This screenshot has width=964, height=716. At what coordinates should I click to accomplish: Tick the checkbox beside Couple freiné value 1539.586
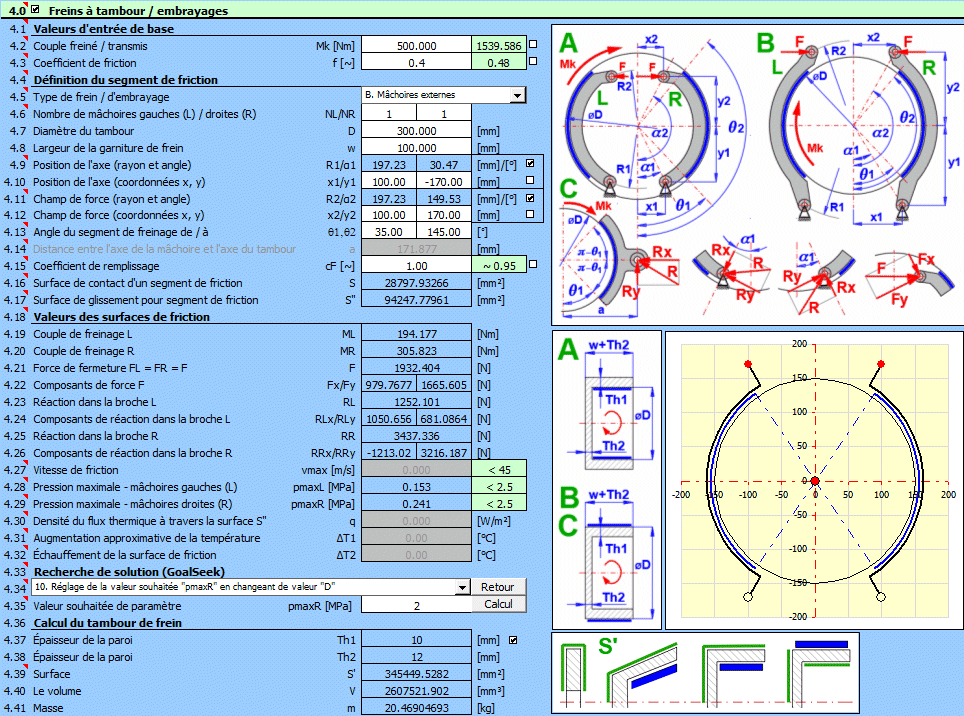tap(533, 44)
